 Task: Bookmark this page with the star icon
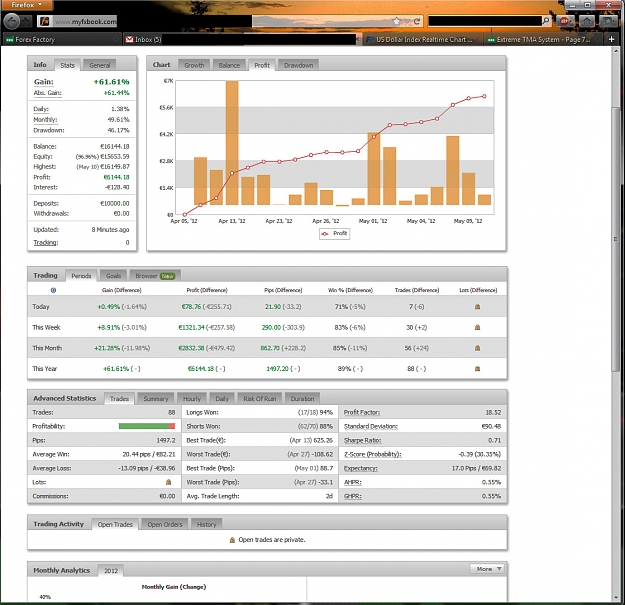coord(396,21)
